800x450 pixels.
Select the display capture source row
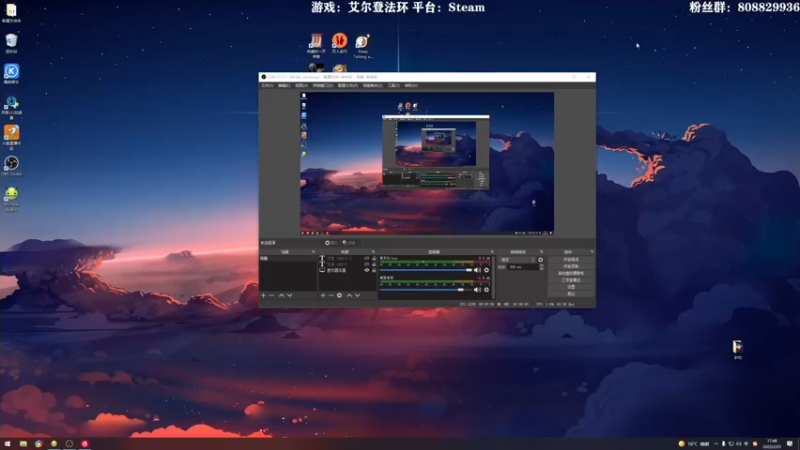point(347,270)
